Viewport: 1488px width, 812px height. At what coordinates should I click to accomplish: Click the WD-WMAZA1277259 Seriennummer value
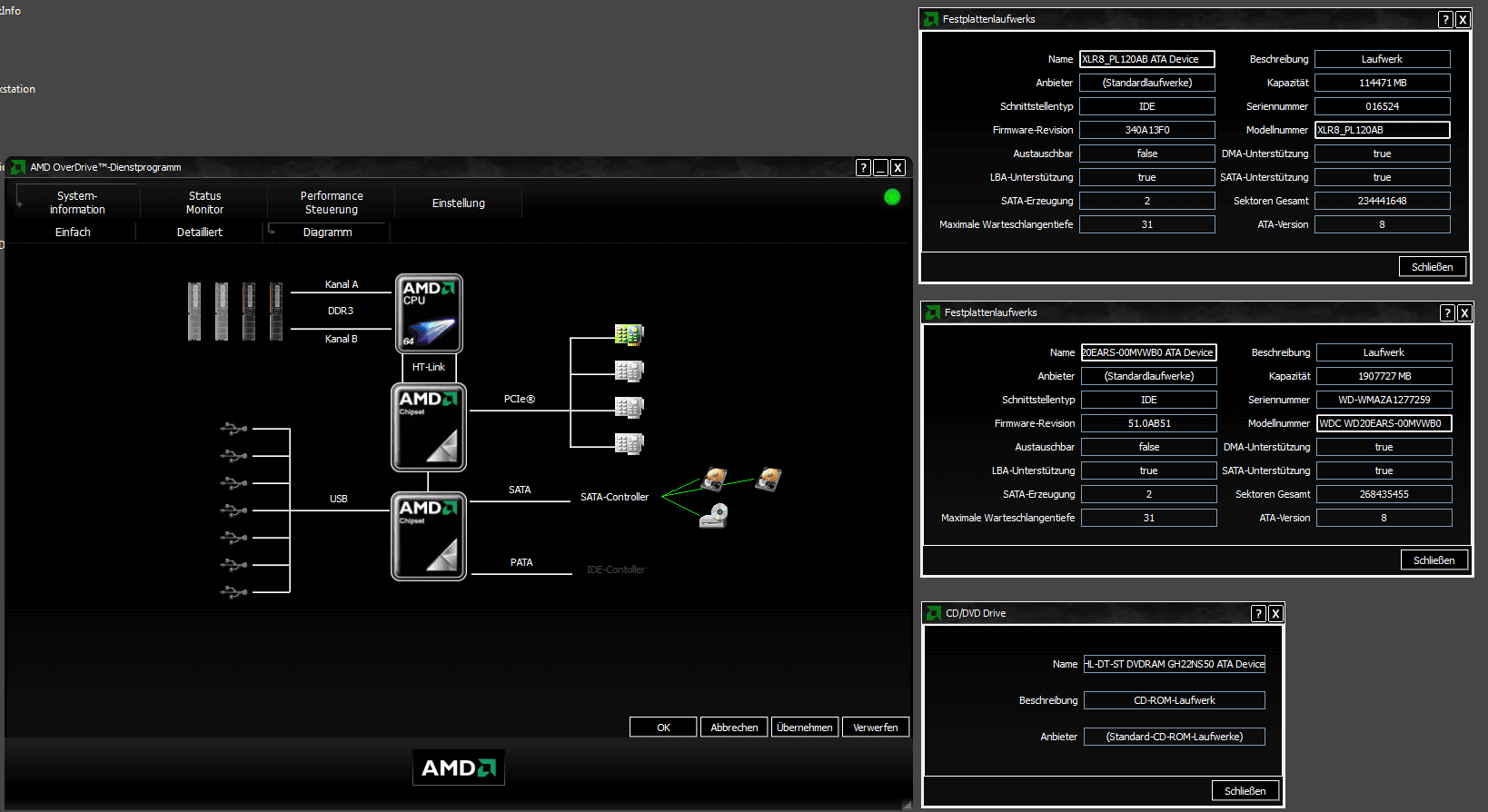point(1384,400)
